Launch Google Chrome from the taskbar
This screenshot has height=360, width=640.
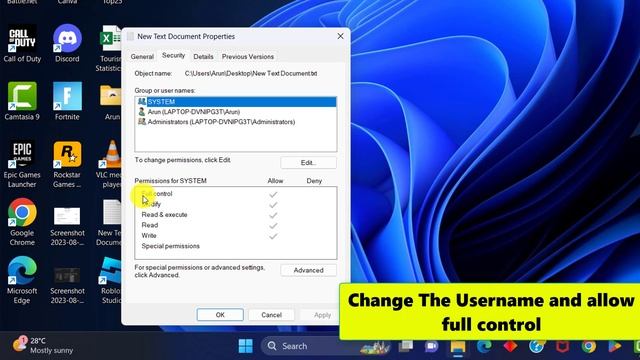(x=589, y=346)
